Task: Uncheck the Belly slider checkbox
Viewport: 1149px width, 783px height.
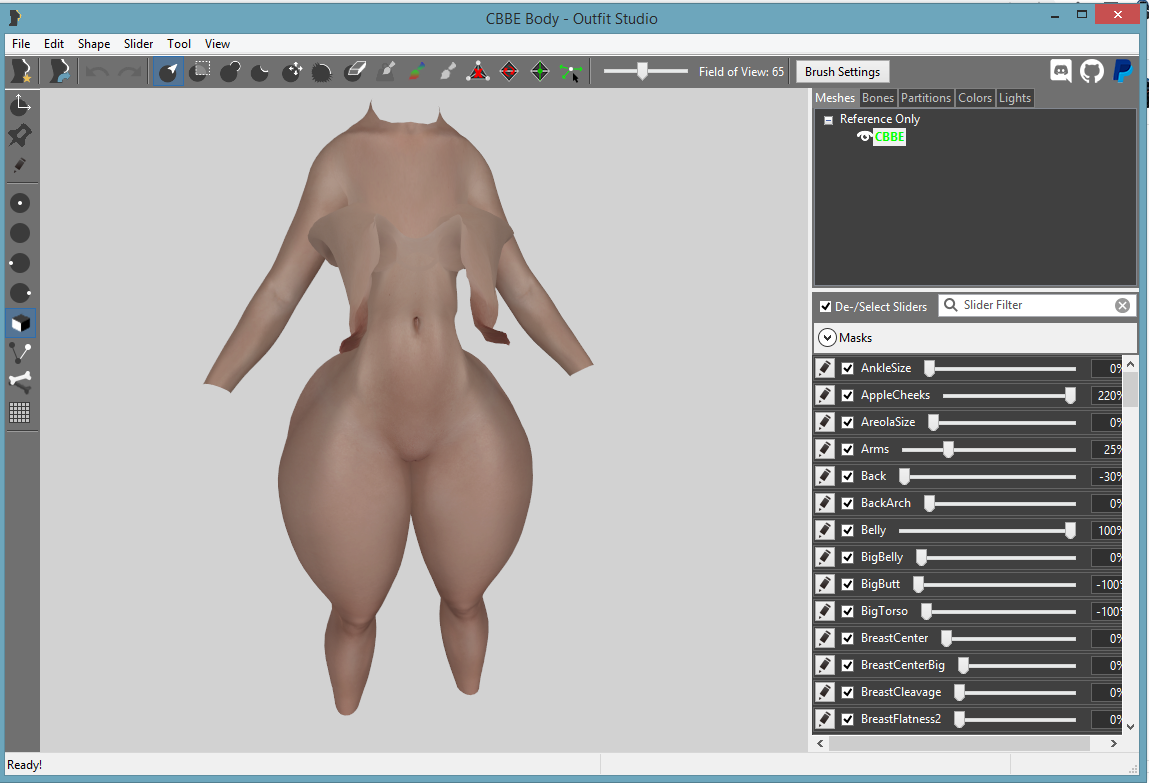Action: pos(848,530)
